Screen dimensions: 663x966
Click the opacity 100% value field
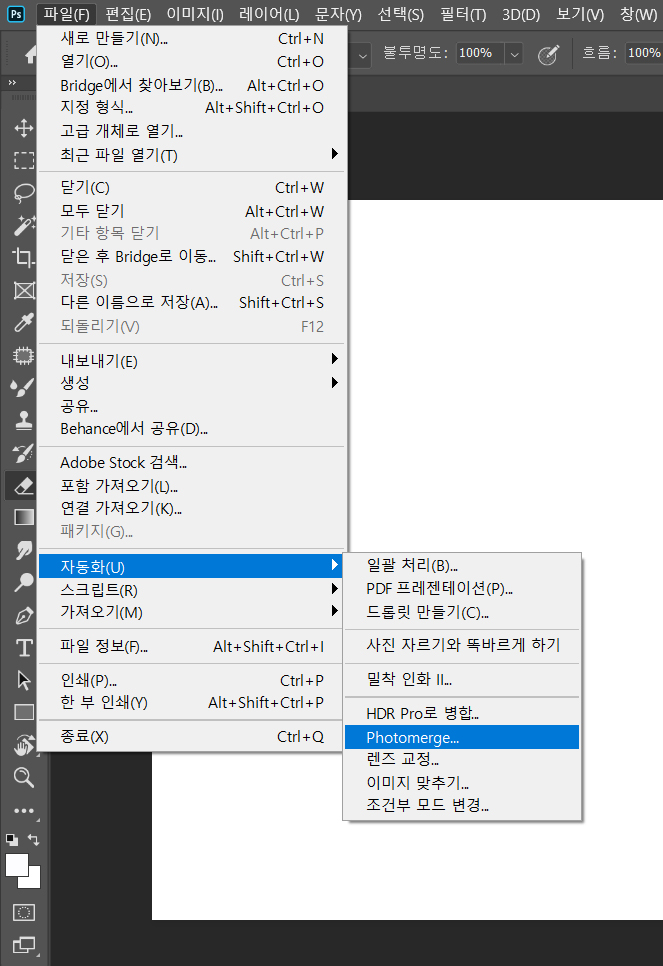pyautogui.click(x=480, y=54)
